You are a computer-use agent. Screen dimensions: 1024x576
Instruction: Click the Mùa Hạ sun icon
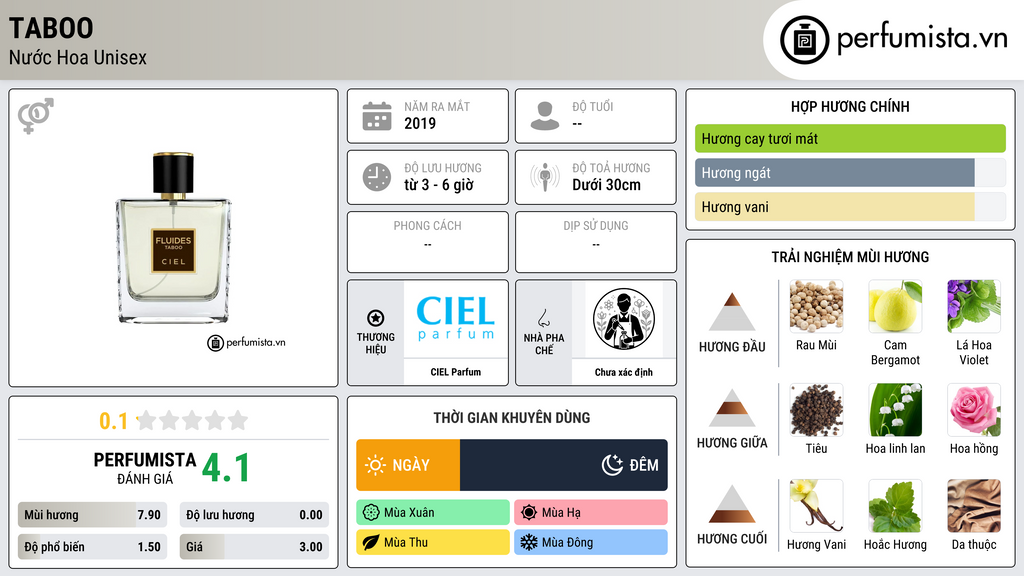coord(529,513)
